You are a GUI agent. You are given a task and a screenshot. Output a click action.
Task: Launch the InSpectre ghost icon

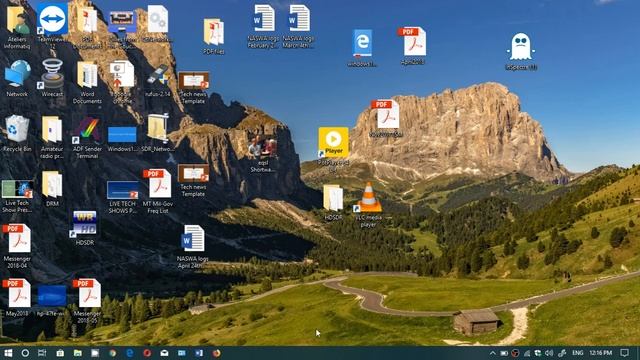click(521, 51)
